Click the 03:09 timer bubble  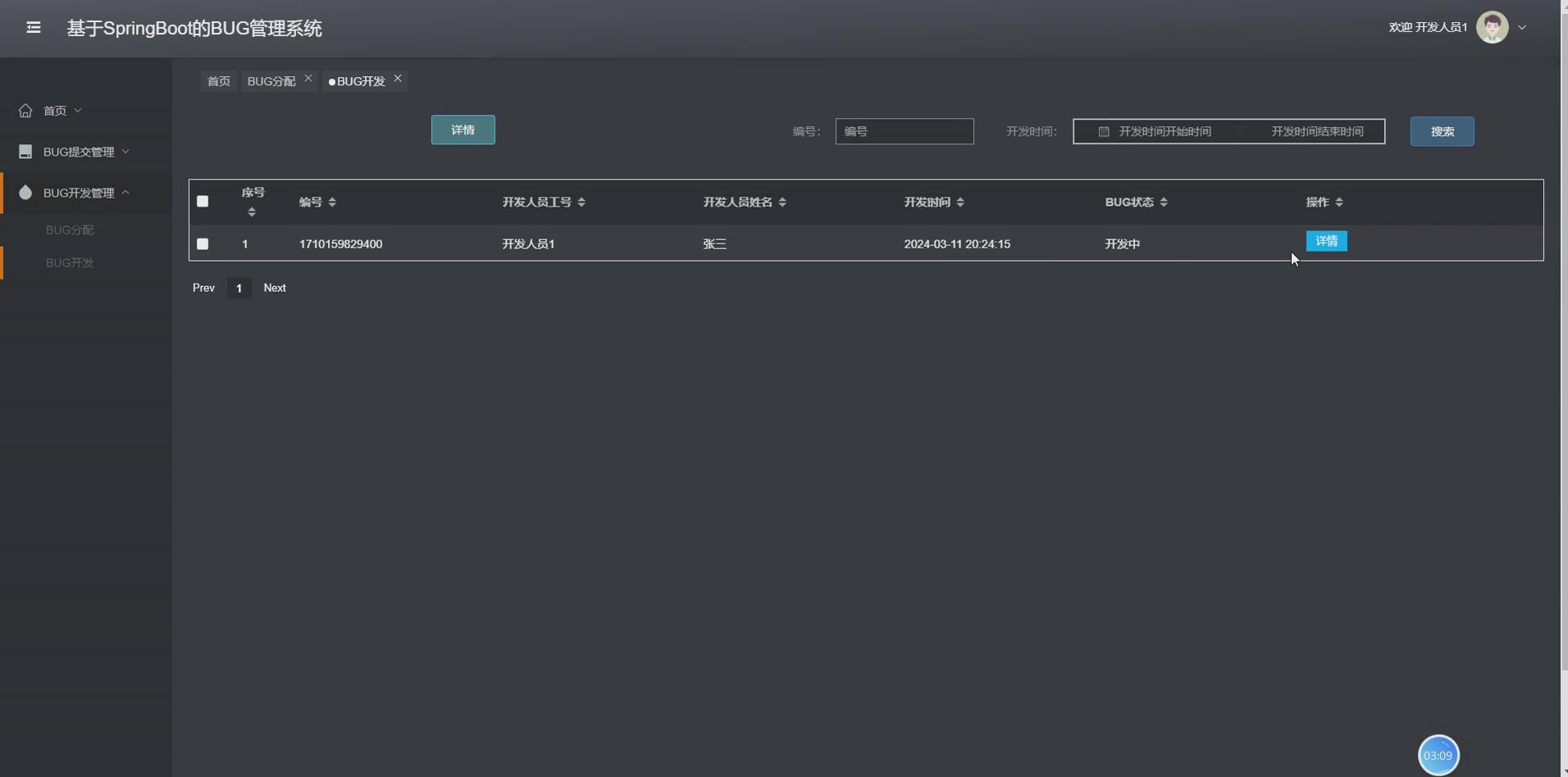1438,755
